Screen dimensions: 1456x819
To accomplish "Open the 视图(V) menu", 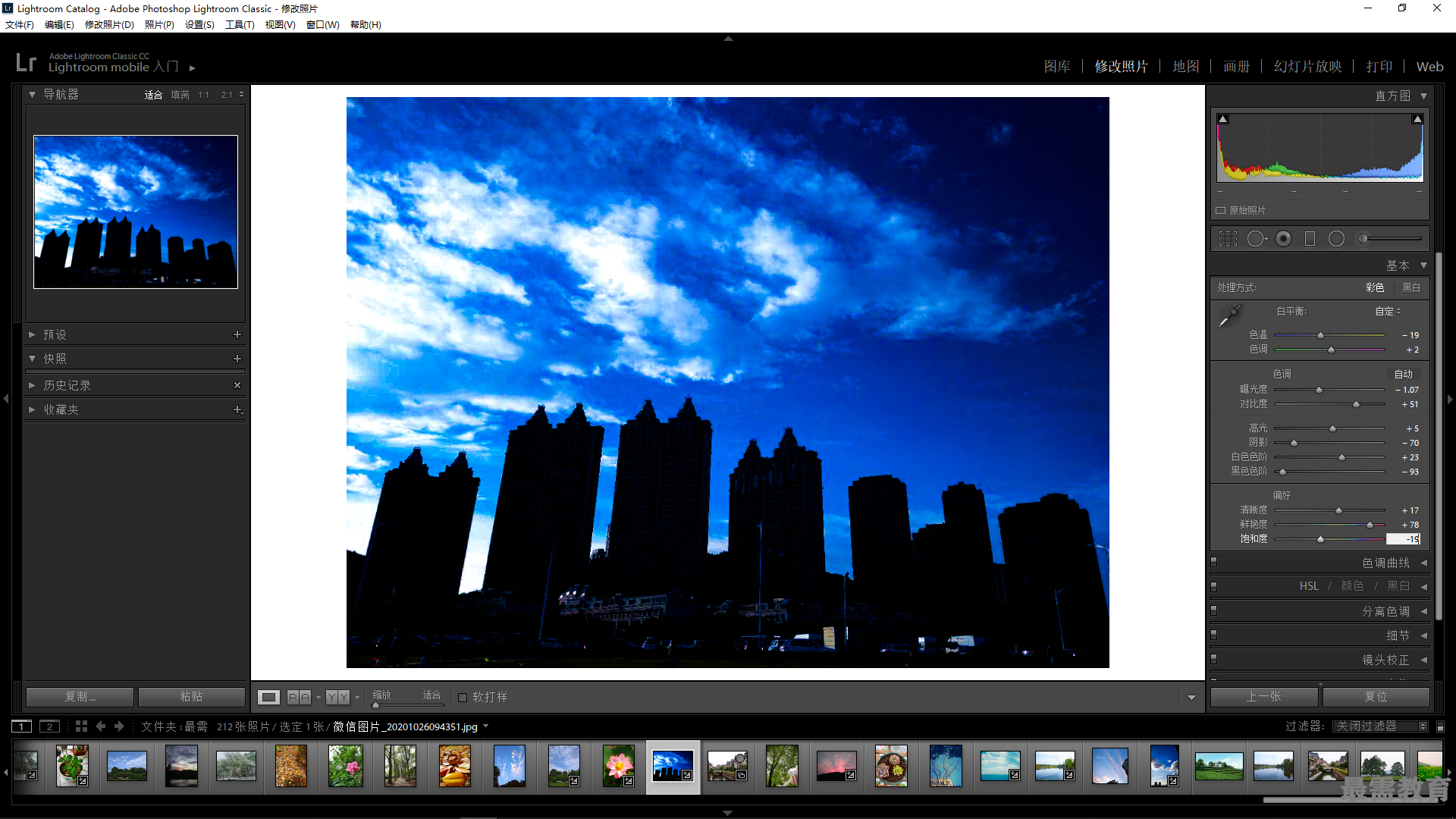I will 280,25.
